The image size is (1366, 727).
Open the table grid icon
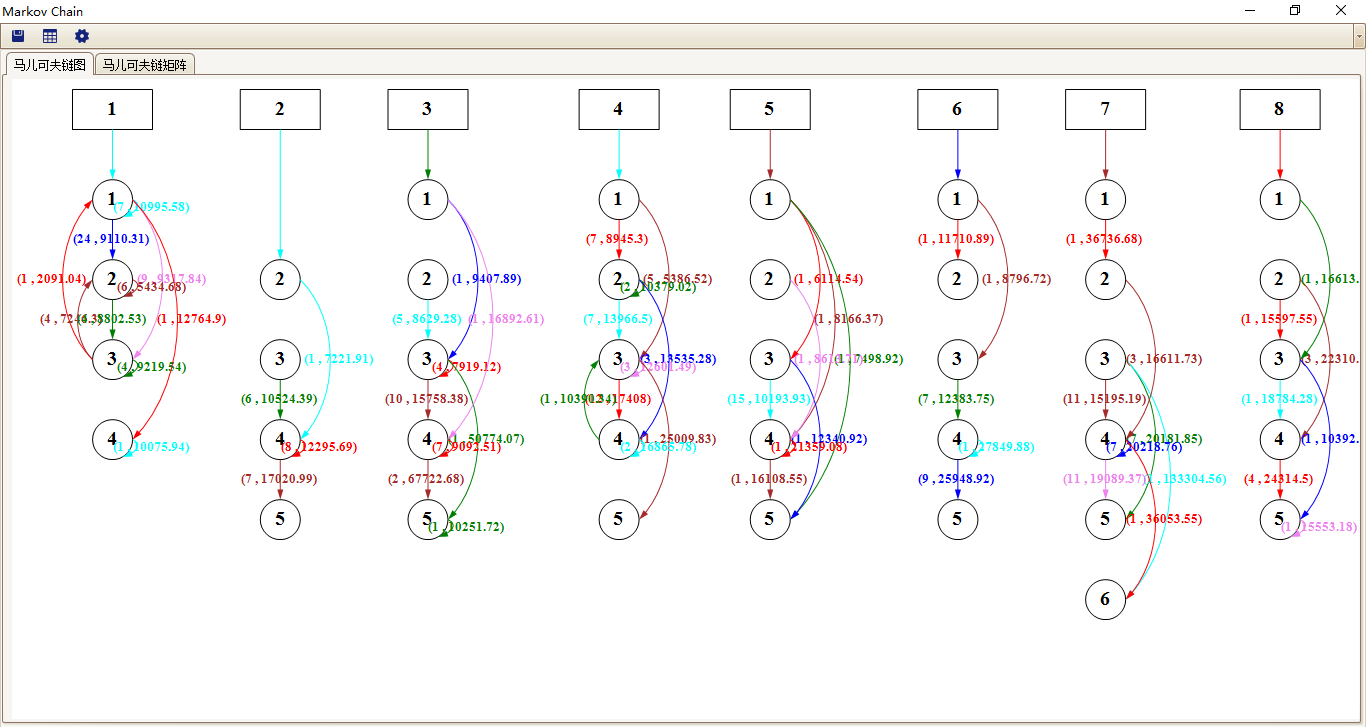50,36
